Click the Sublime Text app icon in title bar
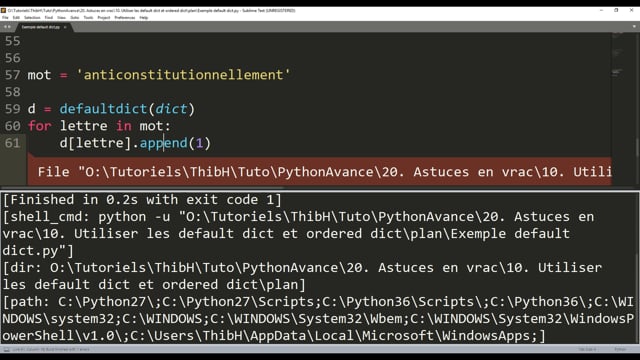Viewport: 640px width, 360px height. tap(3, 10)
